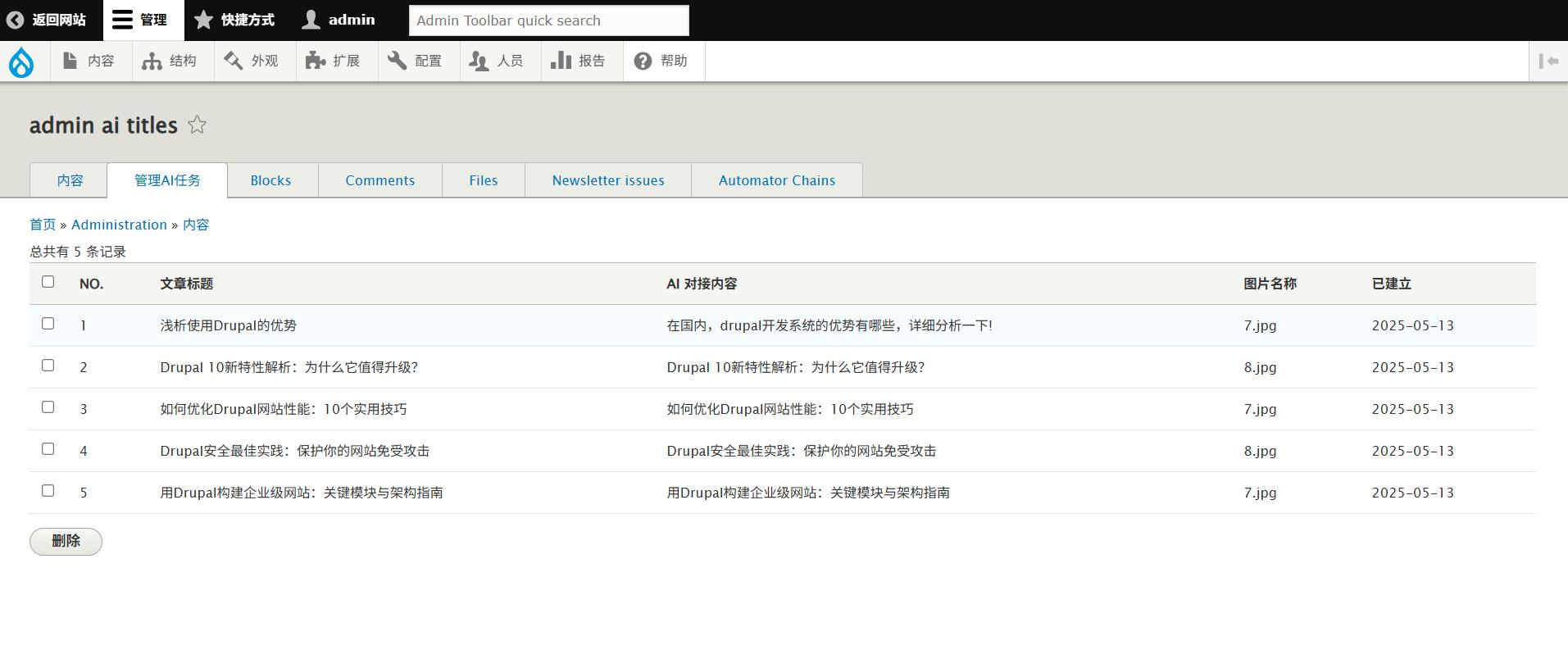Open the admin user account menu

click(339, 20)
